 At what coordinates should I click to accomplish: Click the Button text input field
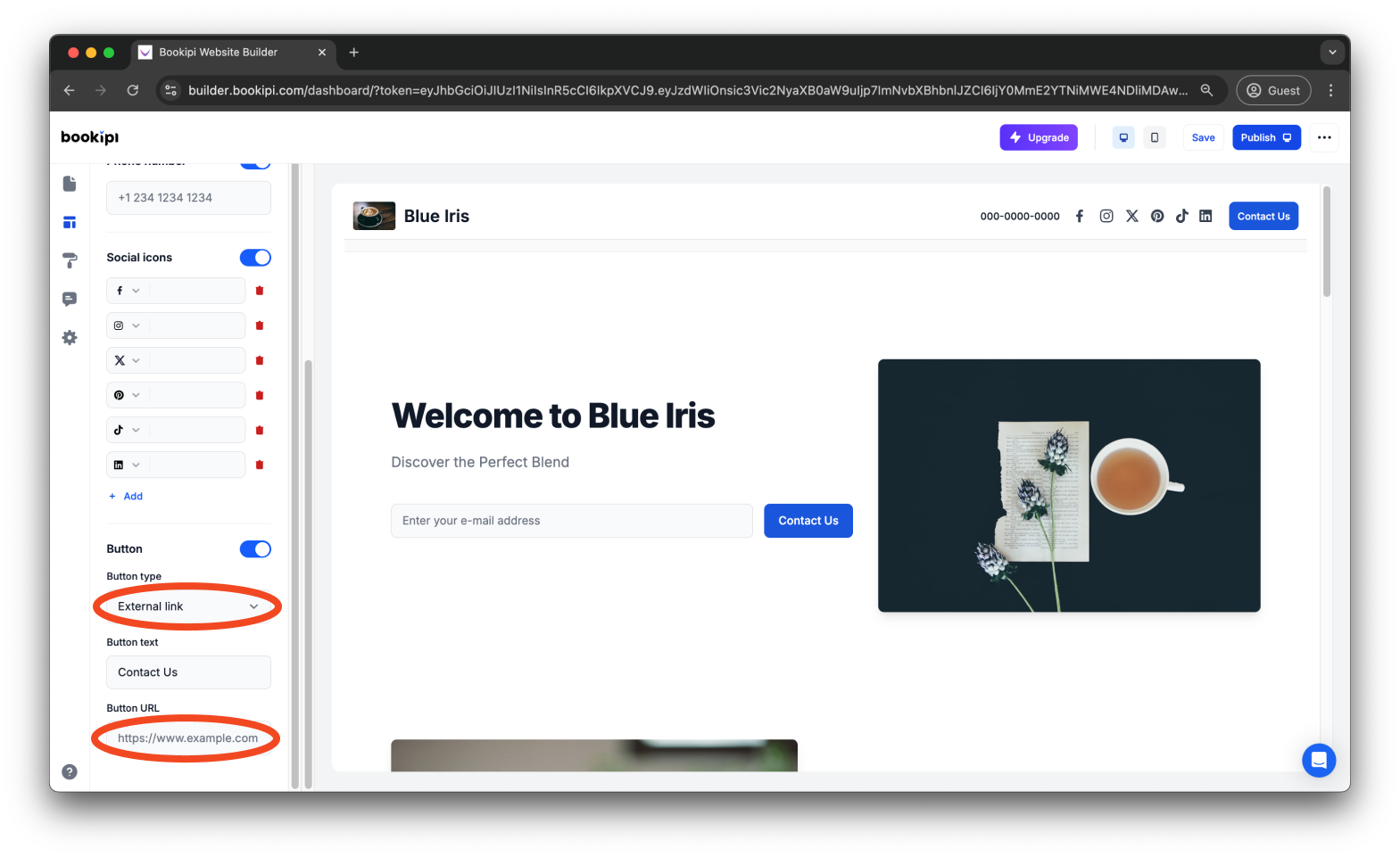[x=188, y=672]
